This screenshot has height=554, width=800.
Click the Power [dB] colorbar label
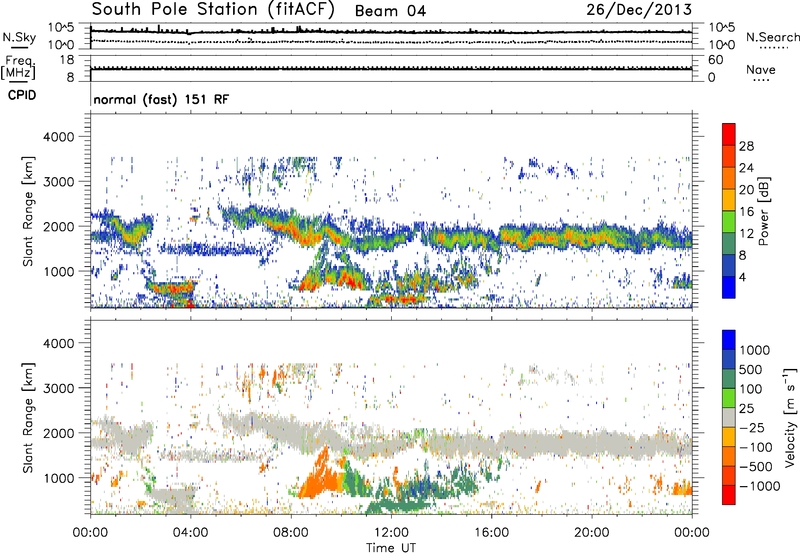764,211
